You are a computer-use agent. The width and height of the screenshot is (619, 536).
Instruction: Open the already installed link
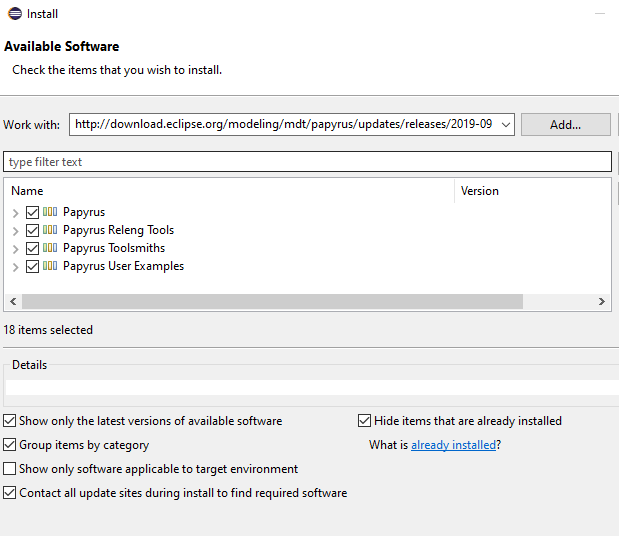(x=453, y=445)
